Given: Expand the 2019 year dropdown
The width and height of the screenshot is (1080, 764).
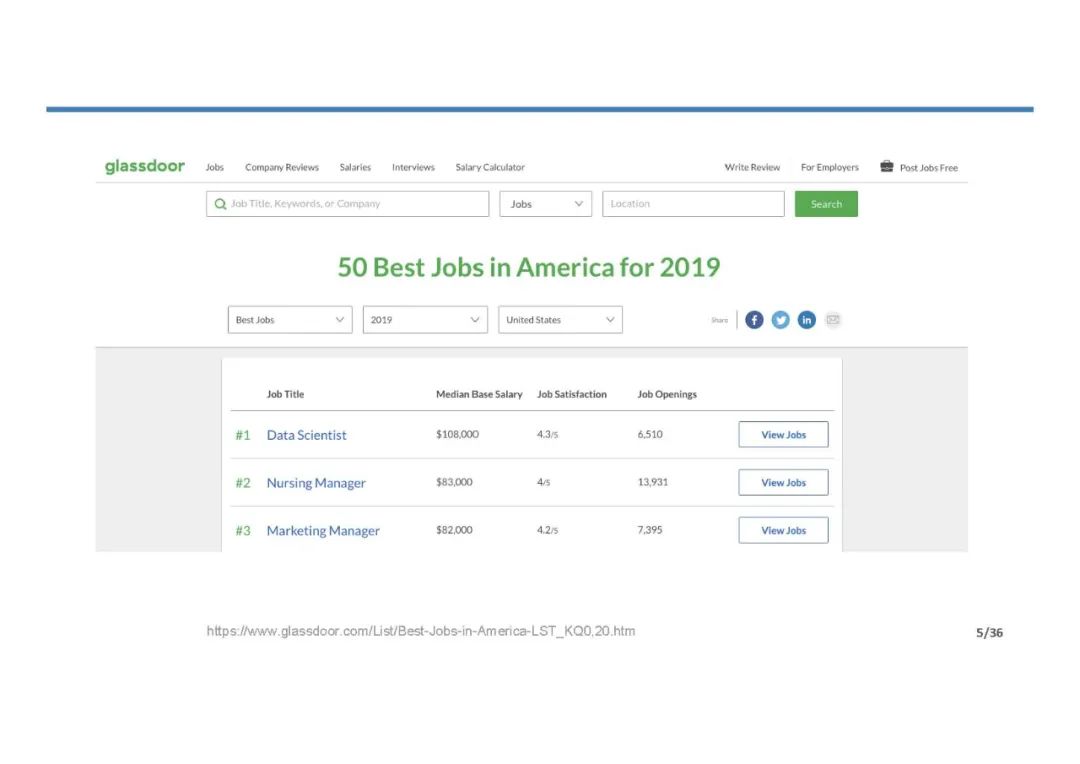Looking at the screenshot, I should coord(425,320).
